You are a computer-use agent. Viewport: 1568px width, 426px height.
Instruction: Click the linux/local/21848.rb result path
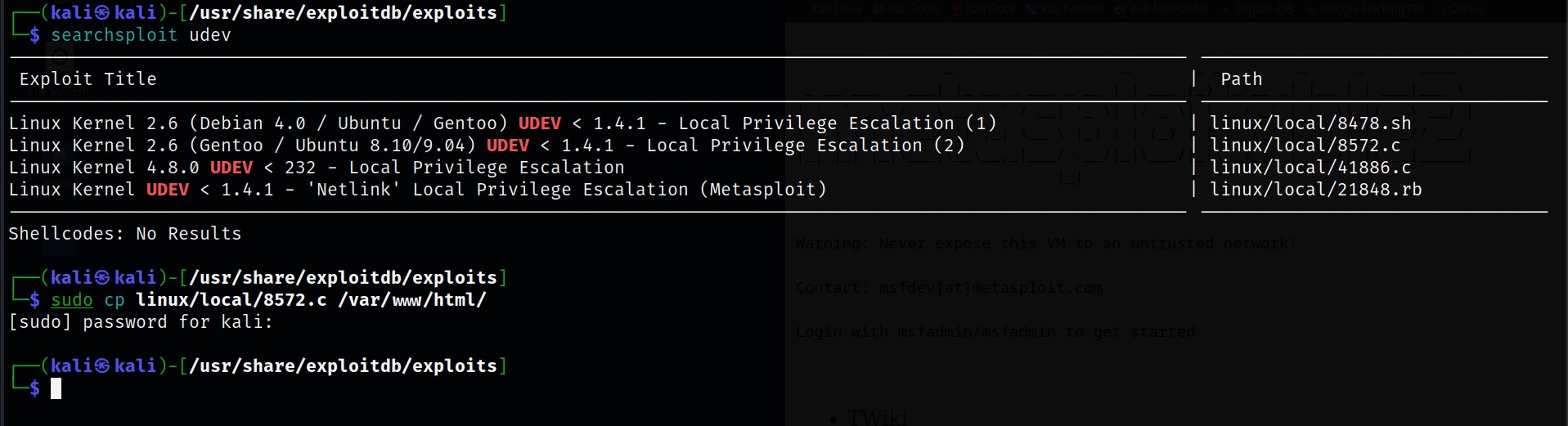(x=1315, y=189)
